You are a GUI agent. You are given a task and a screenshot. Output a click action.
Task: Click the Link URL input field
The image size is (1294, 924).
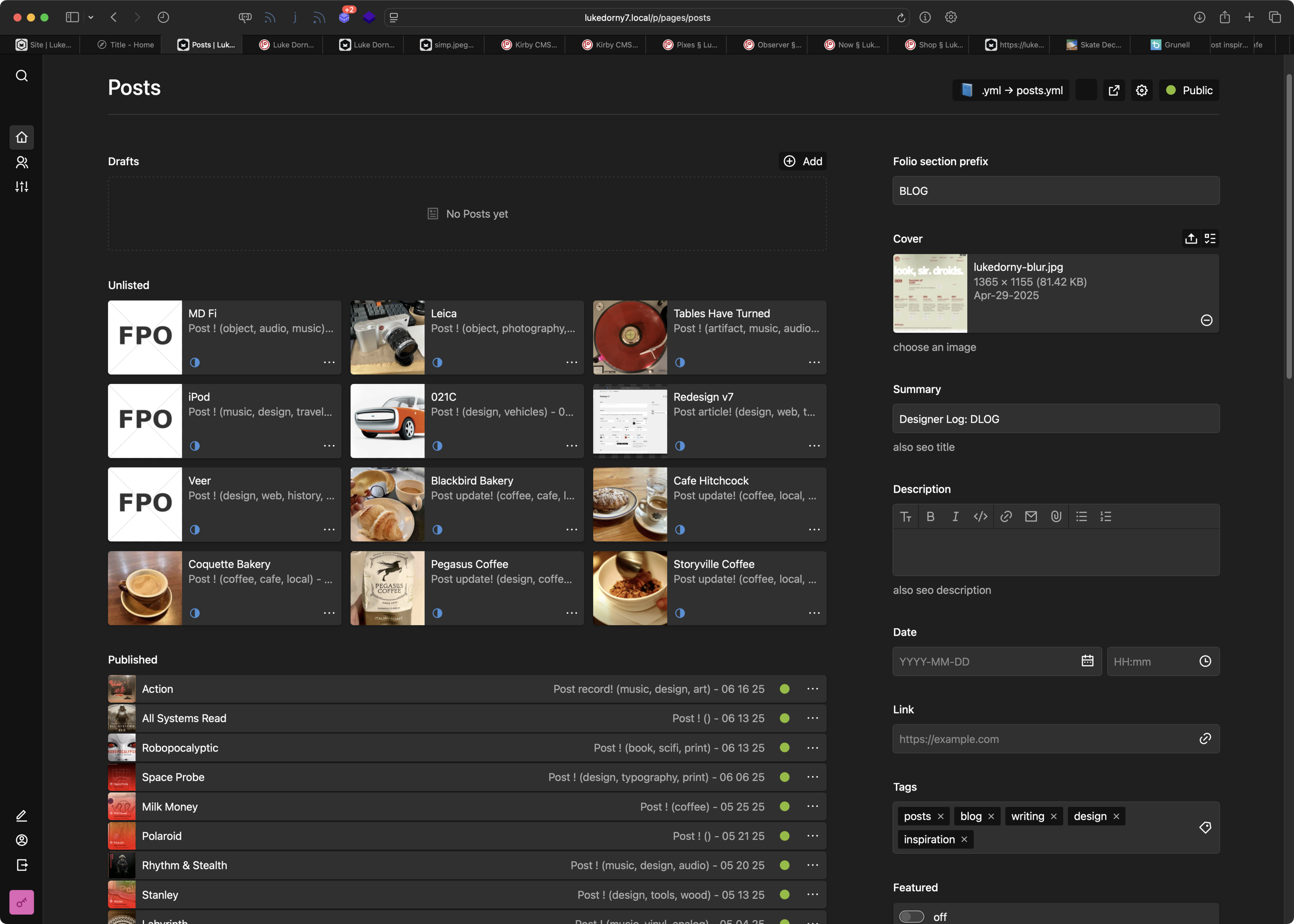click(x=1056, y=739)
